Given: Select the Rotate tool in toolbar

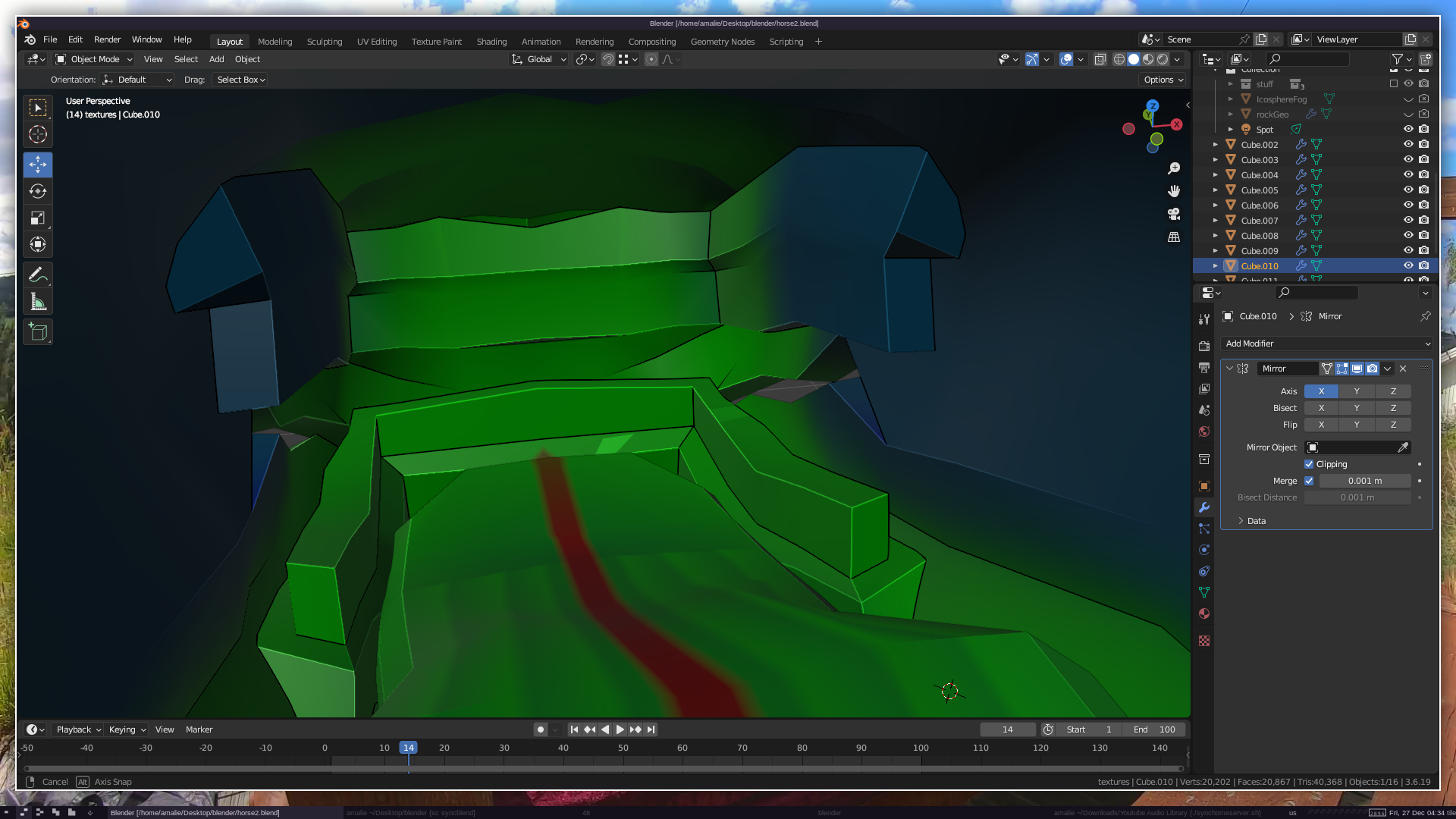Looking at the screenshot, I should point(38,191).
